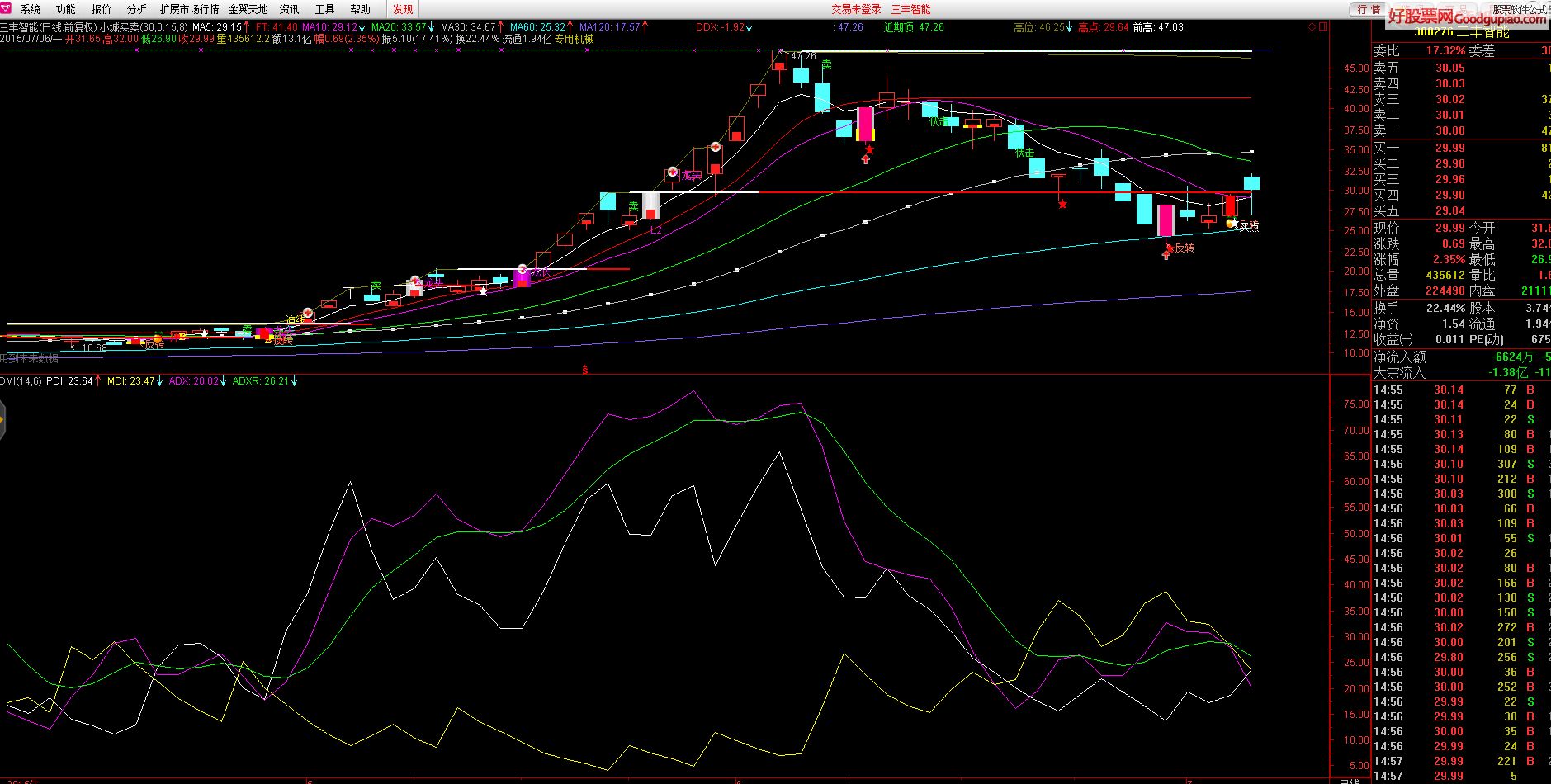
Task: Click the FT: 41.40 value
Action: 277,27
